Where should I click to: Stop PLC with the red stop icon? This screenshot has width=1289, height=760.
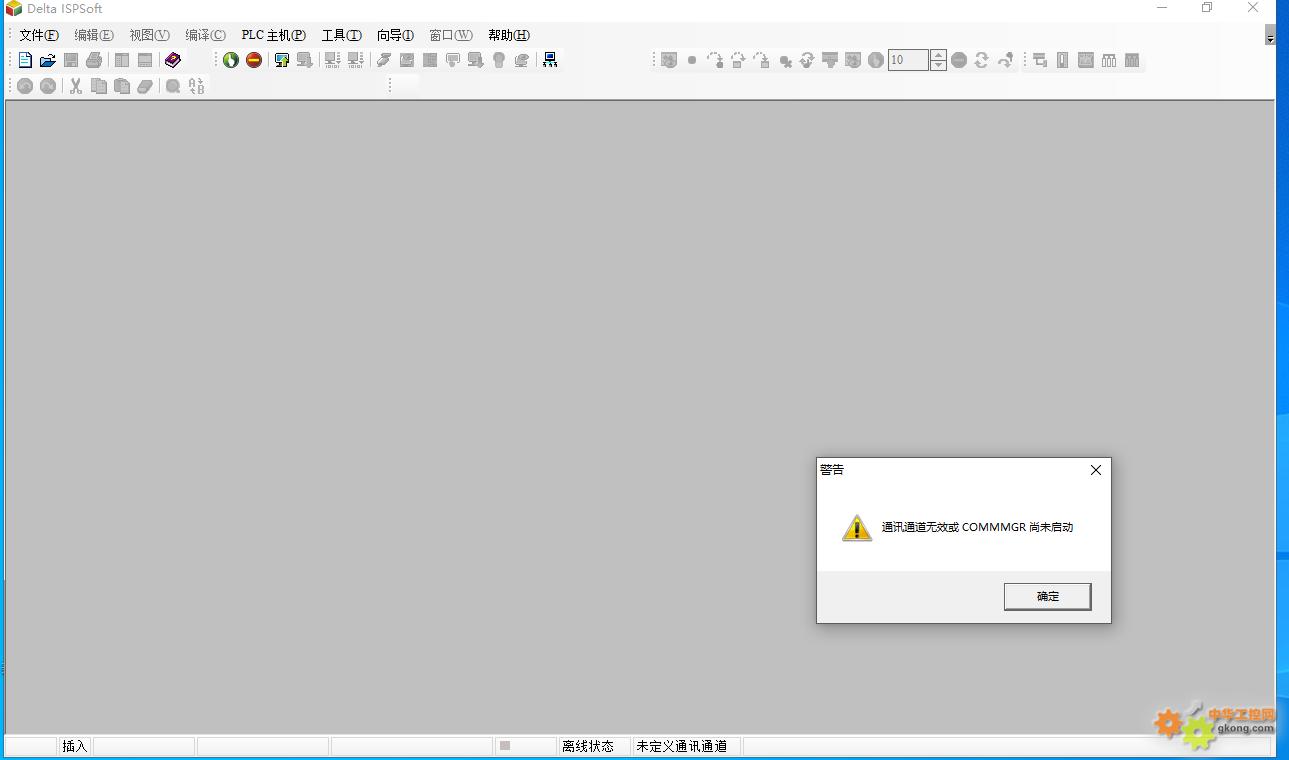pyautogui.click(x=254, y=60)
